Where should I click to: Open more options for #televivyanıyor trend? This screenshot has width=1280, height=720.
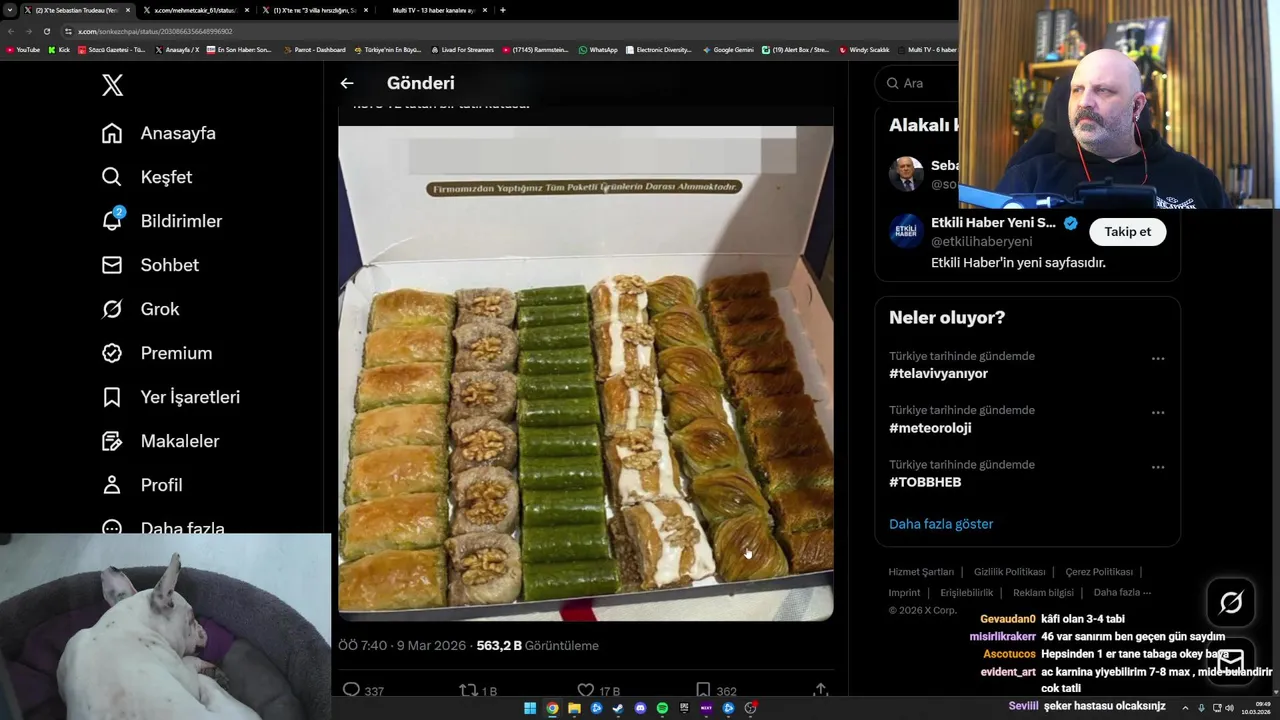(x=1158, y=358)
